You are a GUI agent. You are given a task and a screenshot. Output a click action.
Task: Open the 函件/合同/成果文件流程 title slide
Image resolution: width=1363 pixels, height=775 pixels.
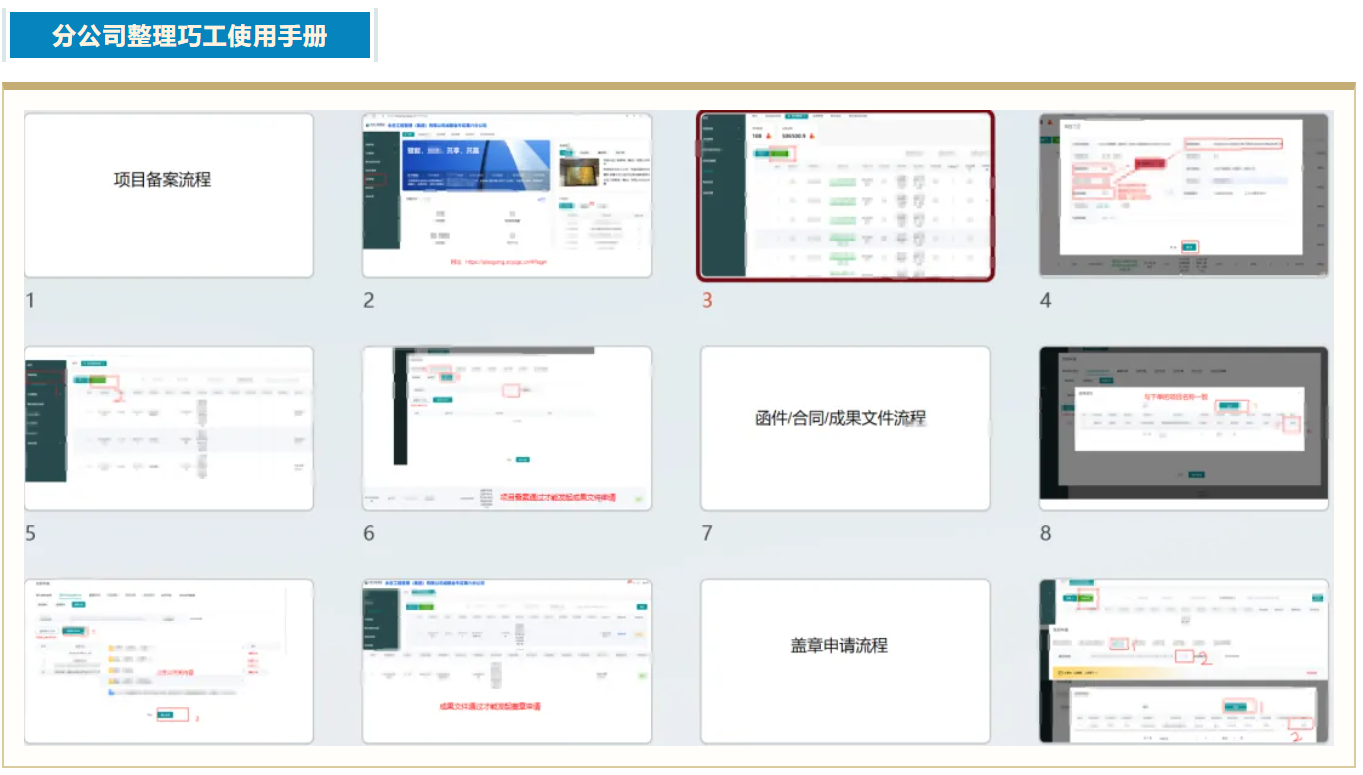click(x=845, y=428)
